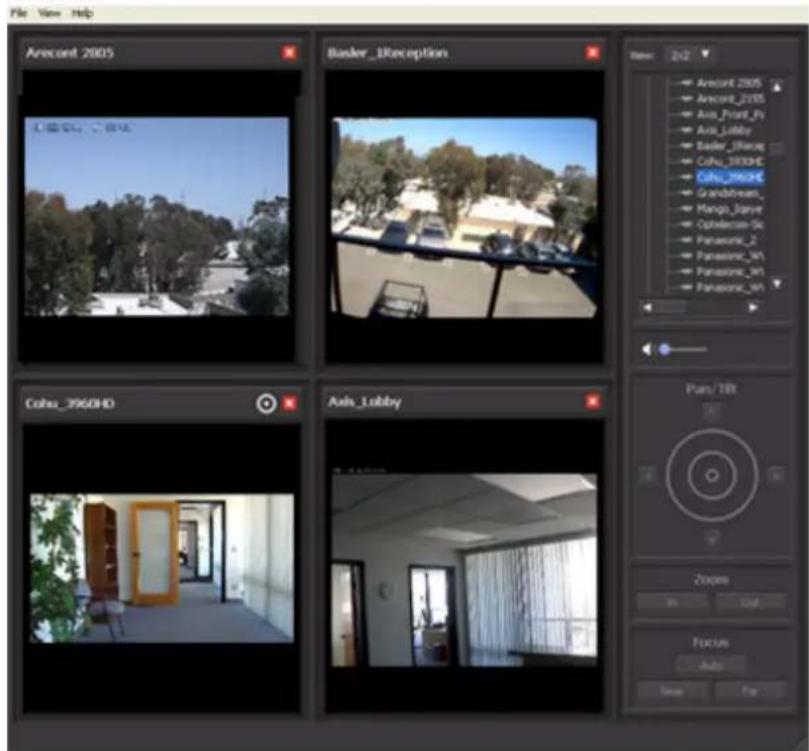This screenshot has width=809, height=751.
Task: Click the end of the volume slider track
Action: [x=705, y=350]
